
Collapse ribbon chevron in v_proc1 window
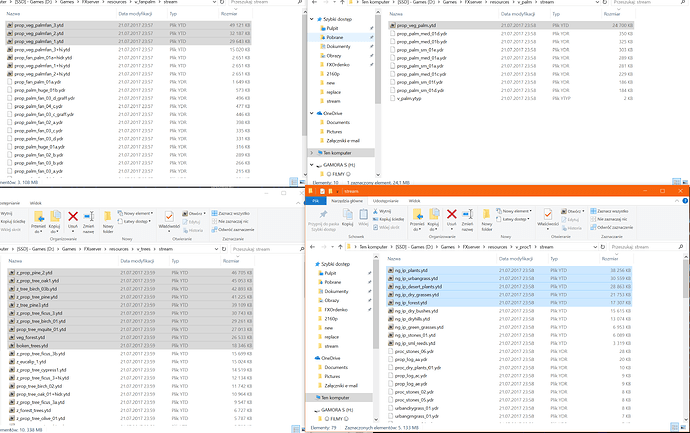677,201
